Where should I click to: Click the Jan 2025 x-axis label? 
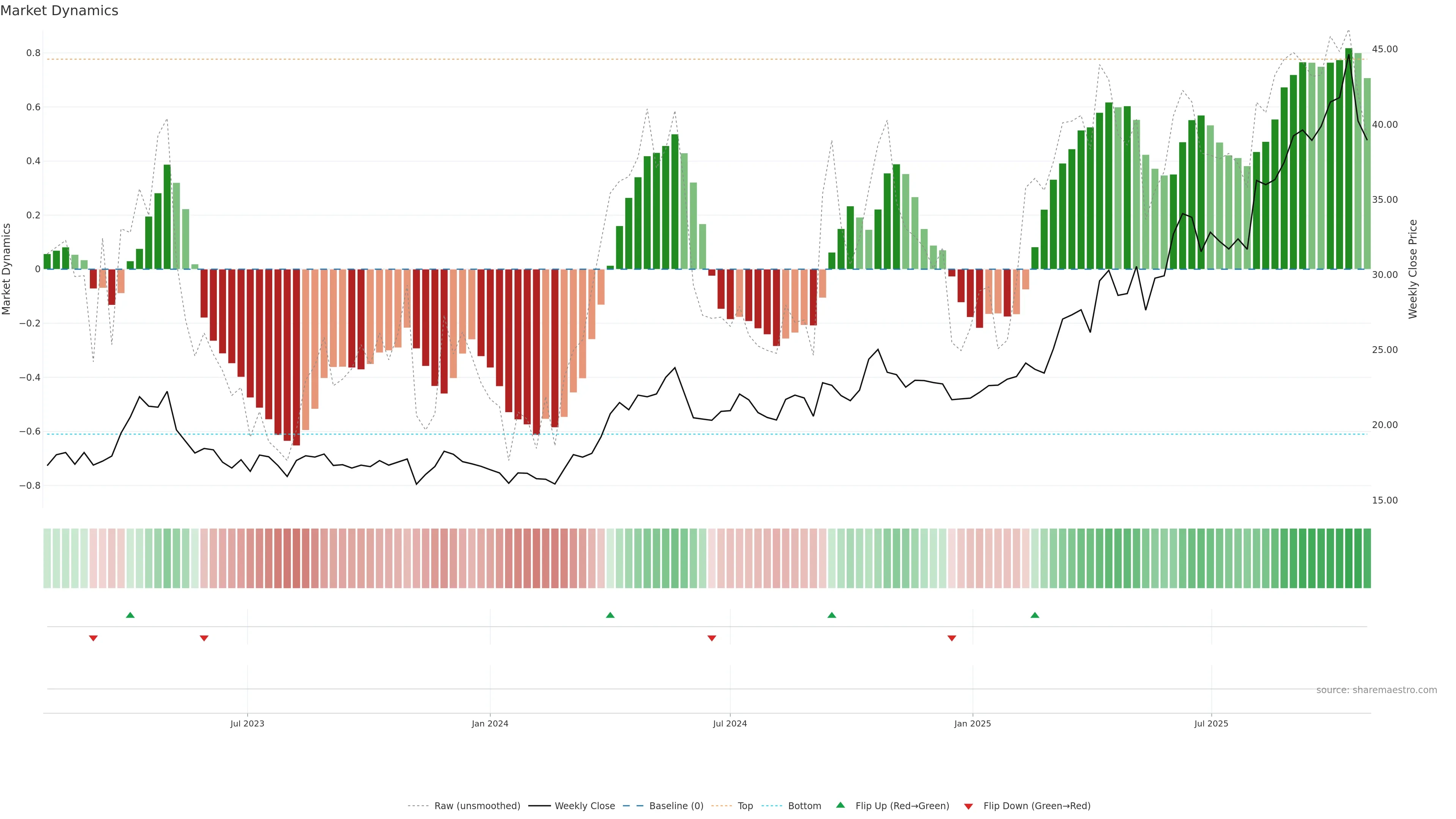[x=972, y=723]
